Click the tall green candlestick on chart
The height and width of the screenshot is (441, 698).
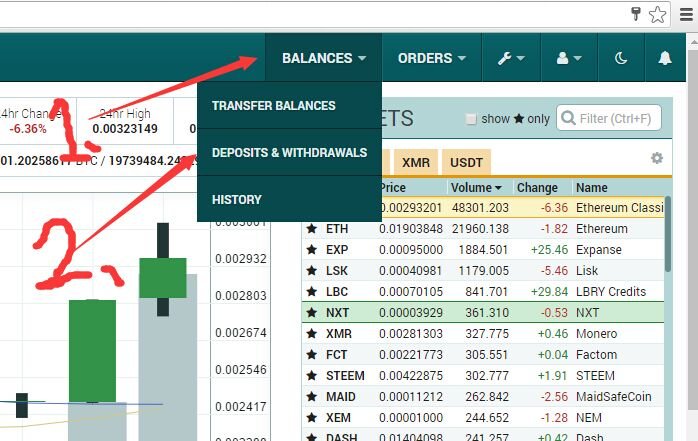click(93, 351)
